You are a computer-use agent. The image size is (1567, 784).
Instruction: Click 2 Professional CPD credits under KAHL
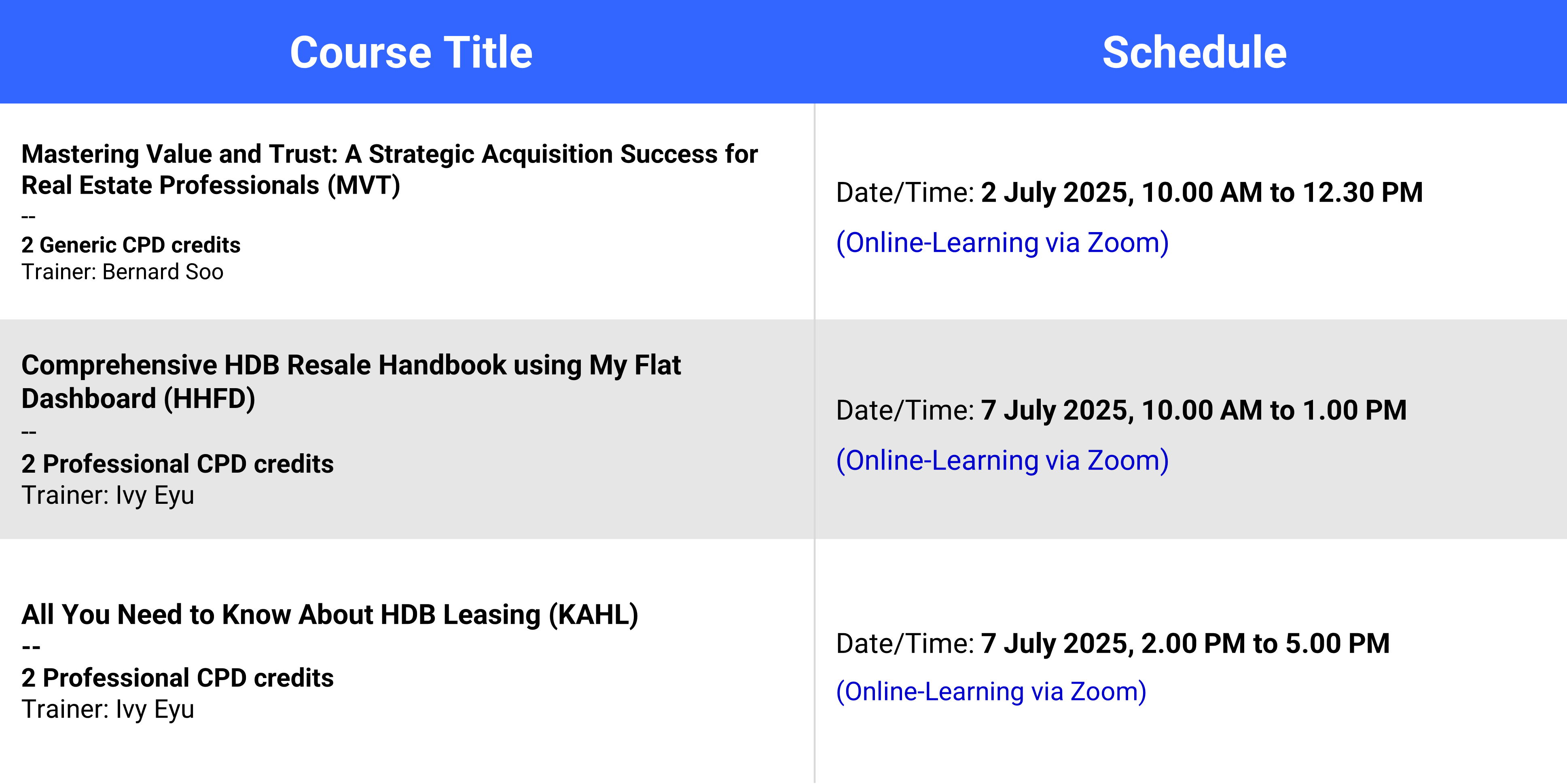[x=177, y=678]
